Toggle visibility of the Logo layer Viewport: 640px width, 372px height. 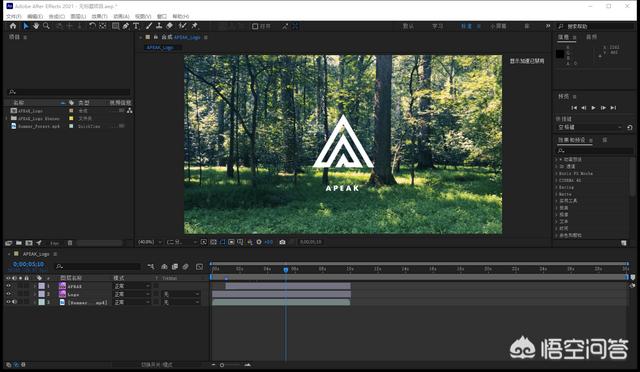[8, 294]
